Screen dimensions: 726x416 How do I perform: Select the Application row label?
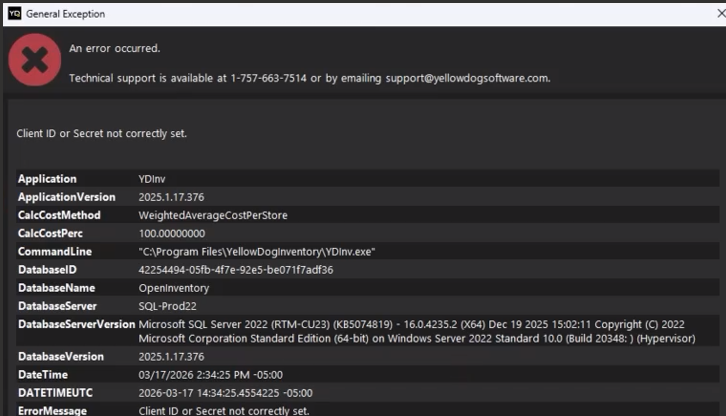tap(47, 179)
